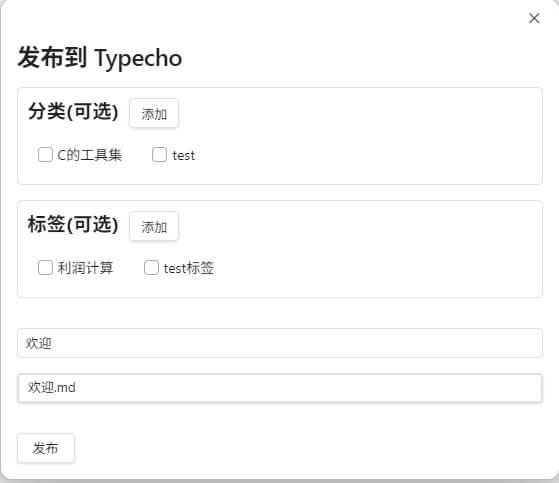This screenshot has width=559, height=483.
Task: Click the 分类(可选) section heading
Action: tap(73, 111)
